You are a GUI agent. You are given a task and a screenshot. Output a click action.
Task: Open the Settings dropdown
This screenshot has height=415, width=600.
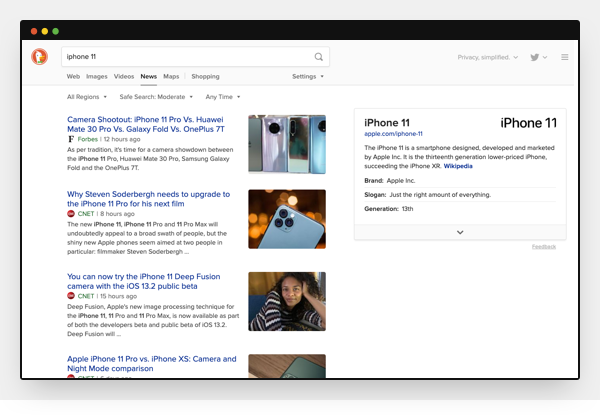point(308,76)
